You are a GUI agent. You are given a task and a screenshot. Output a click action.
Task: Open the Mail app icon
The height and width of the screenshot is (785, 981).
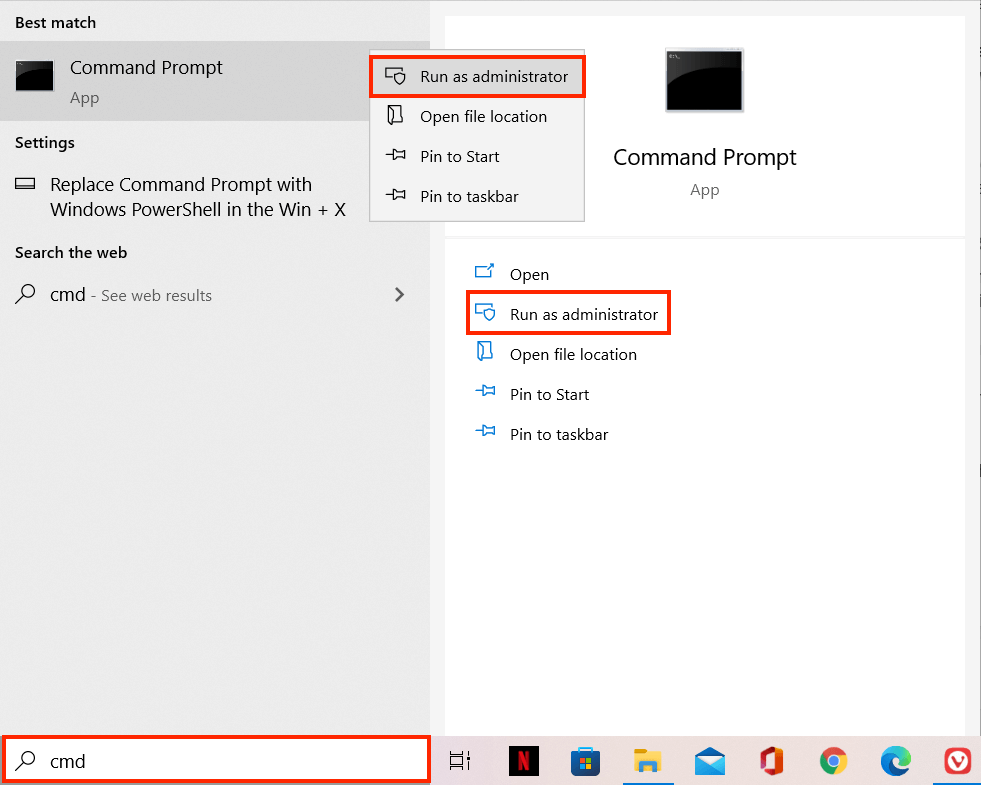709,761
